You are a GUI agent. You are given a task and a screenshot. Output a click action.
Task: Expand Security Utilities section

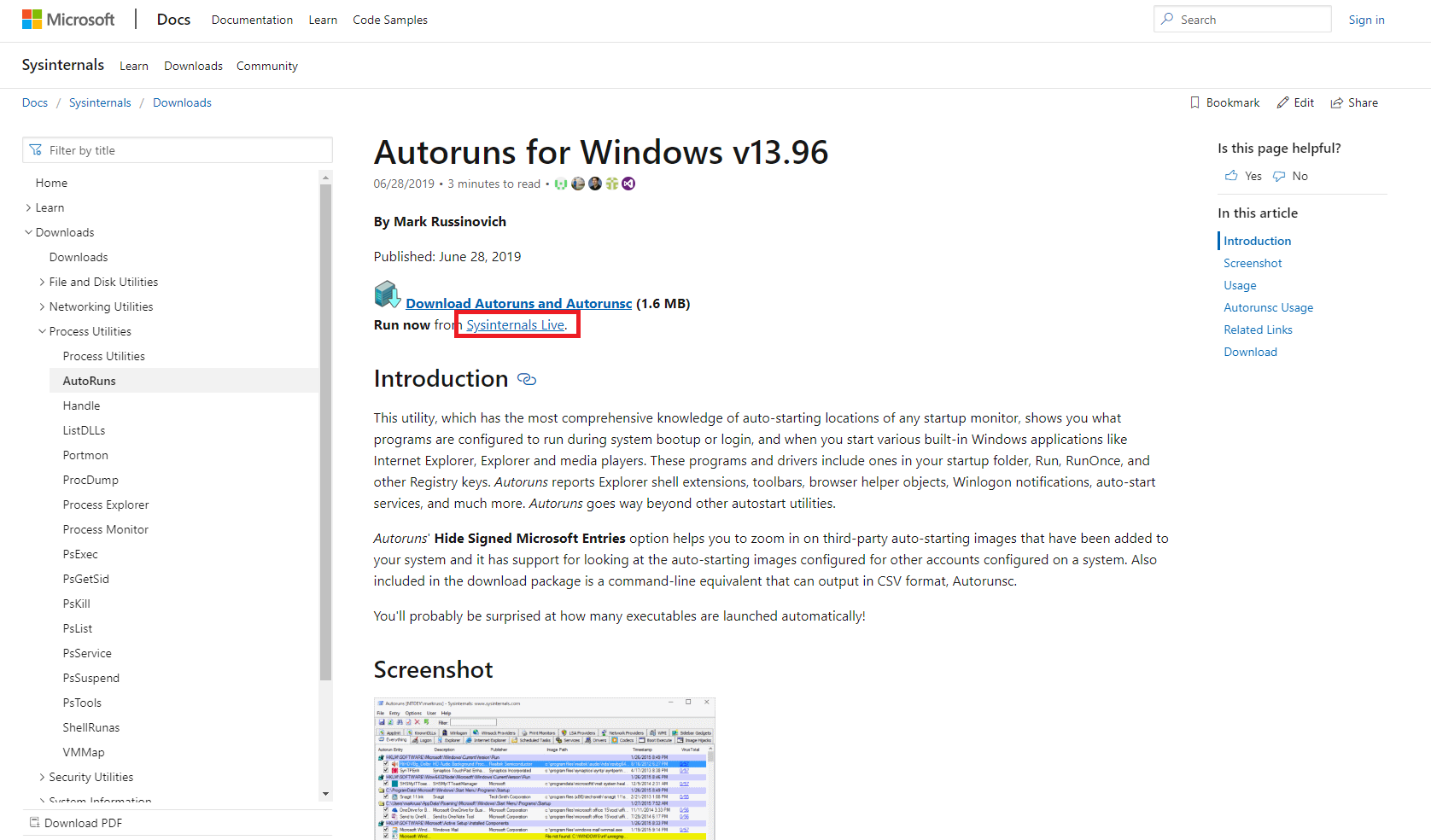[42, 777]
